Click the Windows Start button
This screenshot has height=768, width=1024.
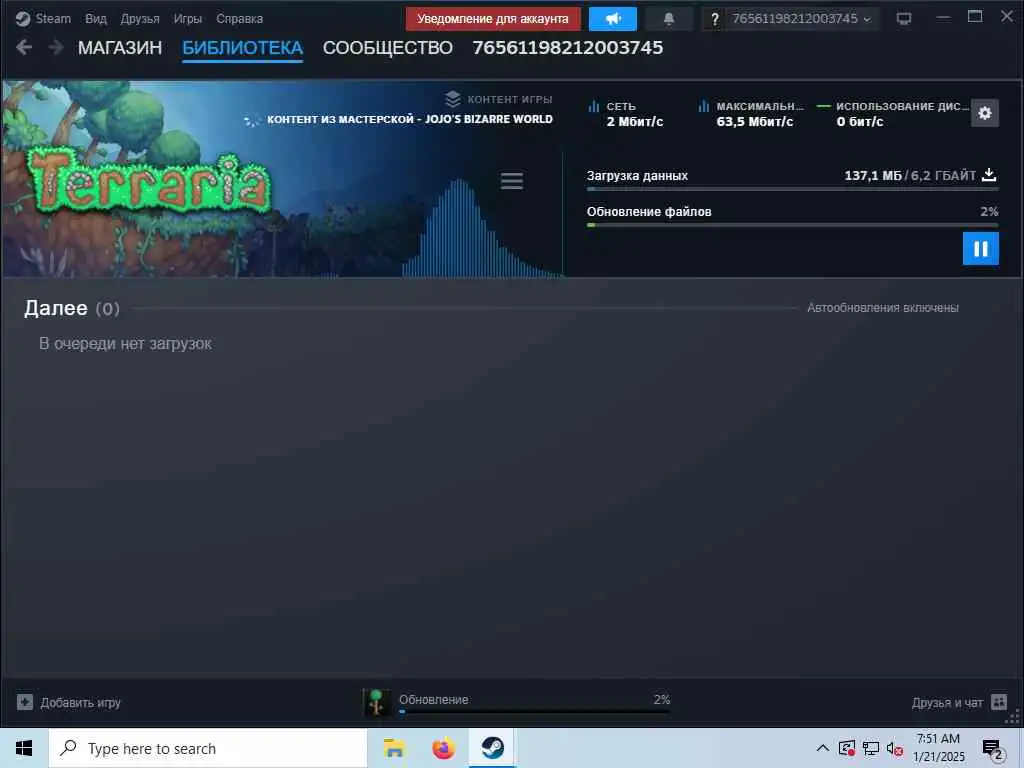click(24, 748)
